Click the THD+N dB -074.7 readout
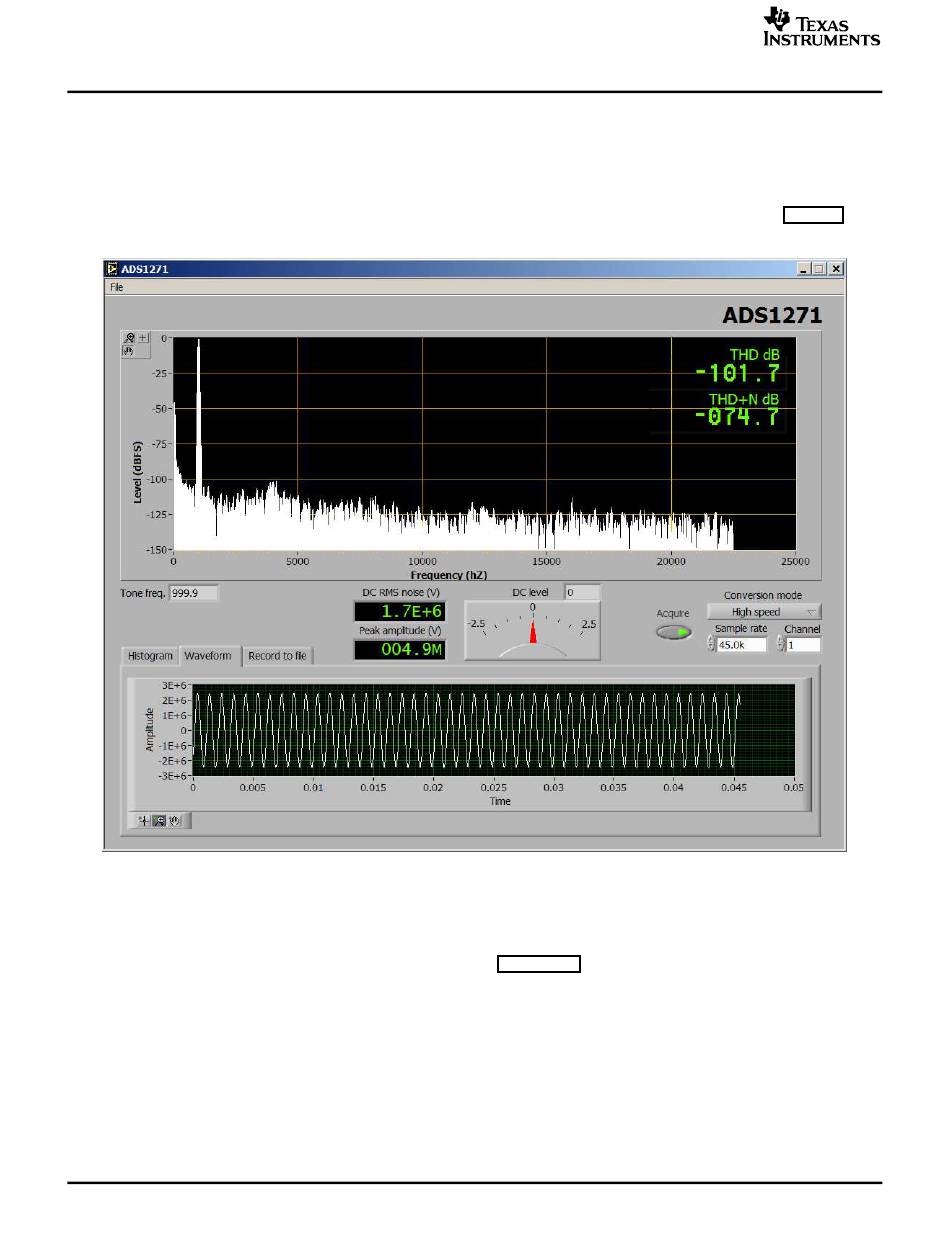Viewport: 950px width, 1241px height. [x=738, y=417]
